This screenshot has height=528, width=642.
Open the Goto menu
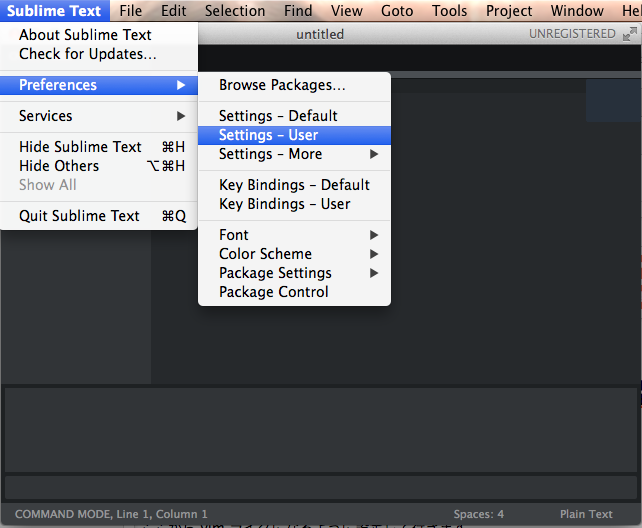[x=397, y=11]
